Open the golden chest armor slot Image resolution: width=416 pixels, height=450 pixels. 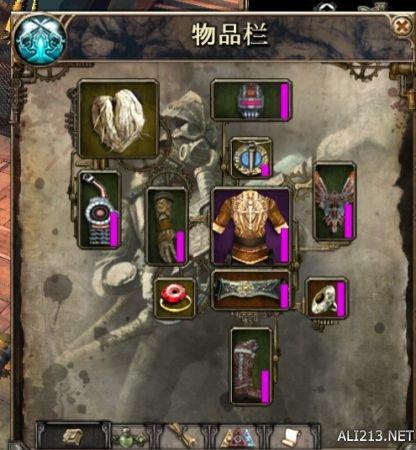click(x=251, y=226)
